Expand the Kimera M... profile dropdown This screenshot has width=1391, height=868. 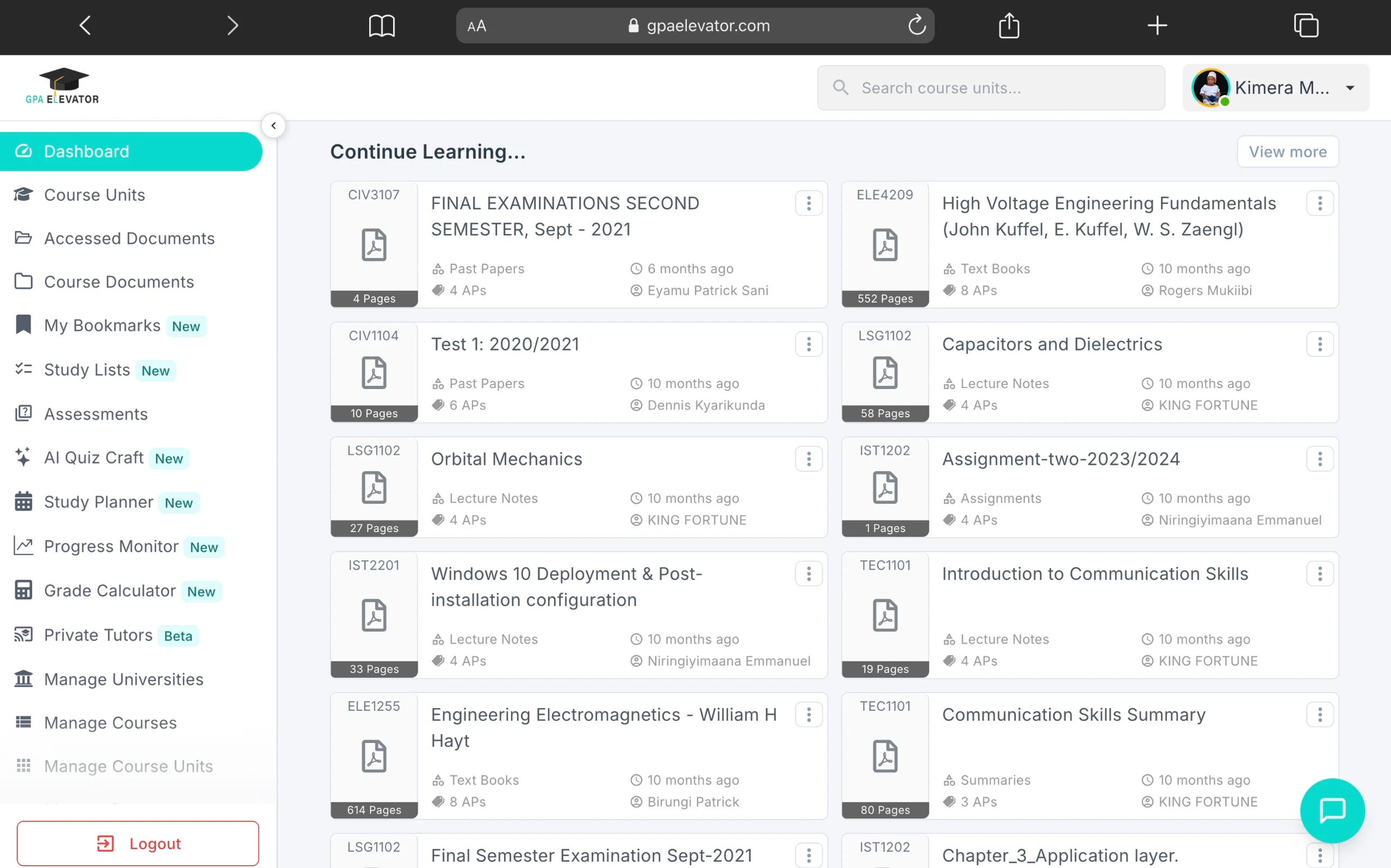(x=1276, y=88)
